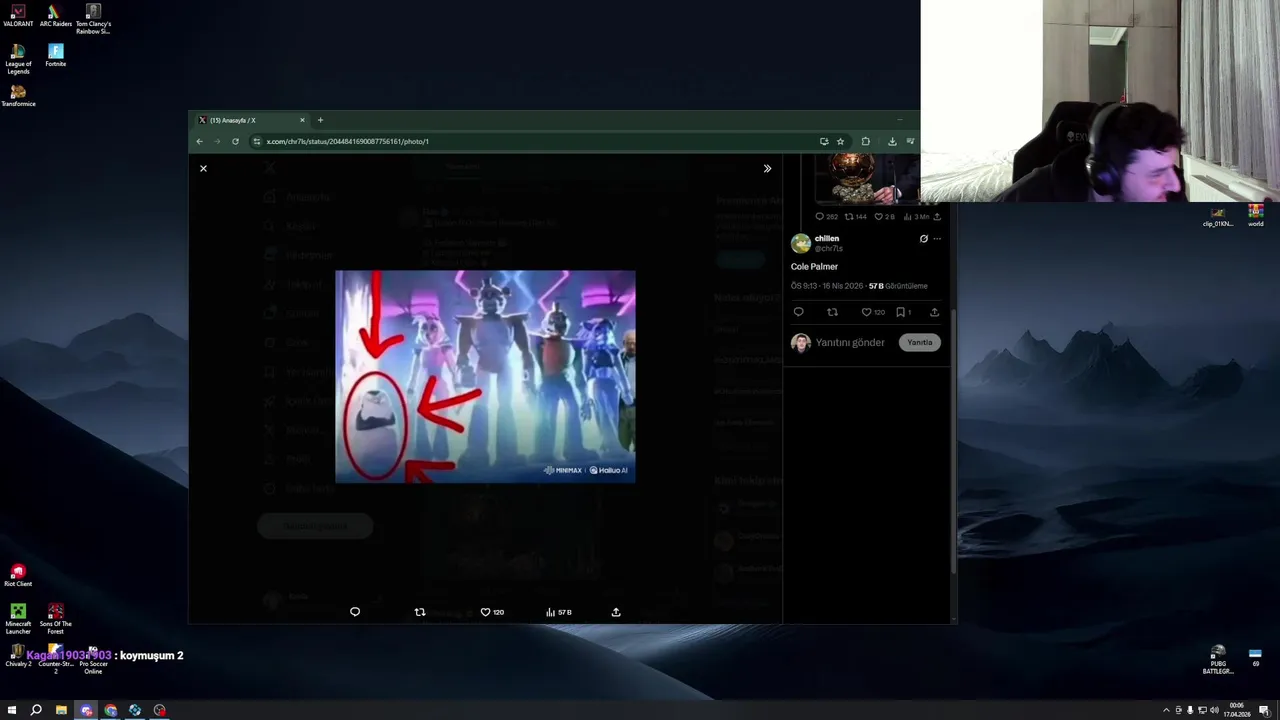Click the browser forward arrow
Image resolution: width=1280 pixels, height=720 pixels.
[x=217, y=141]
